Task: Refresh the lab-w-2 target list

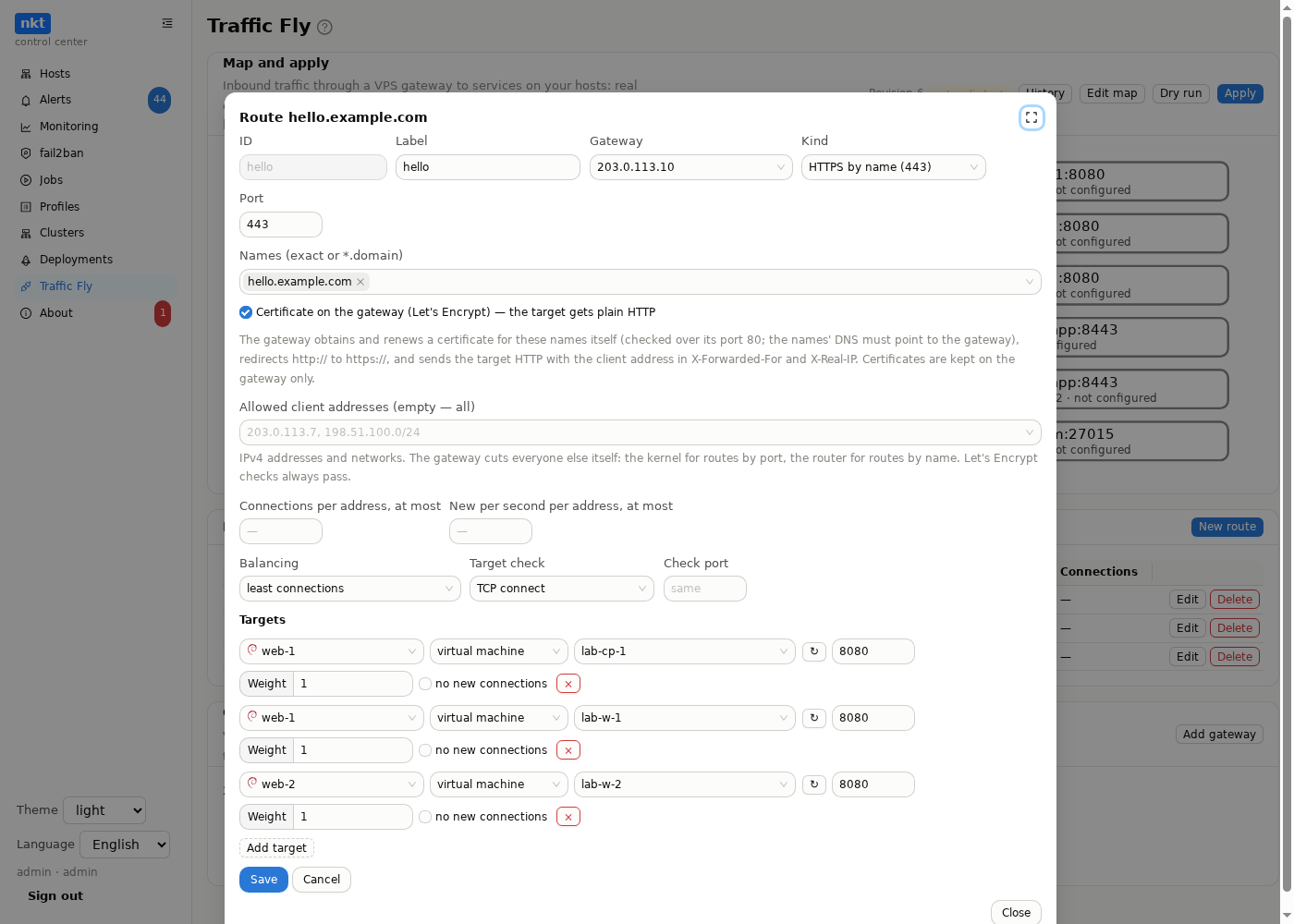Action: pyautogui.click(x=814, y=784)
